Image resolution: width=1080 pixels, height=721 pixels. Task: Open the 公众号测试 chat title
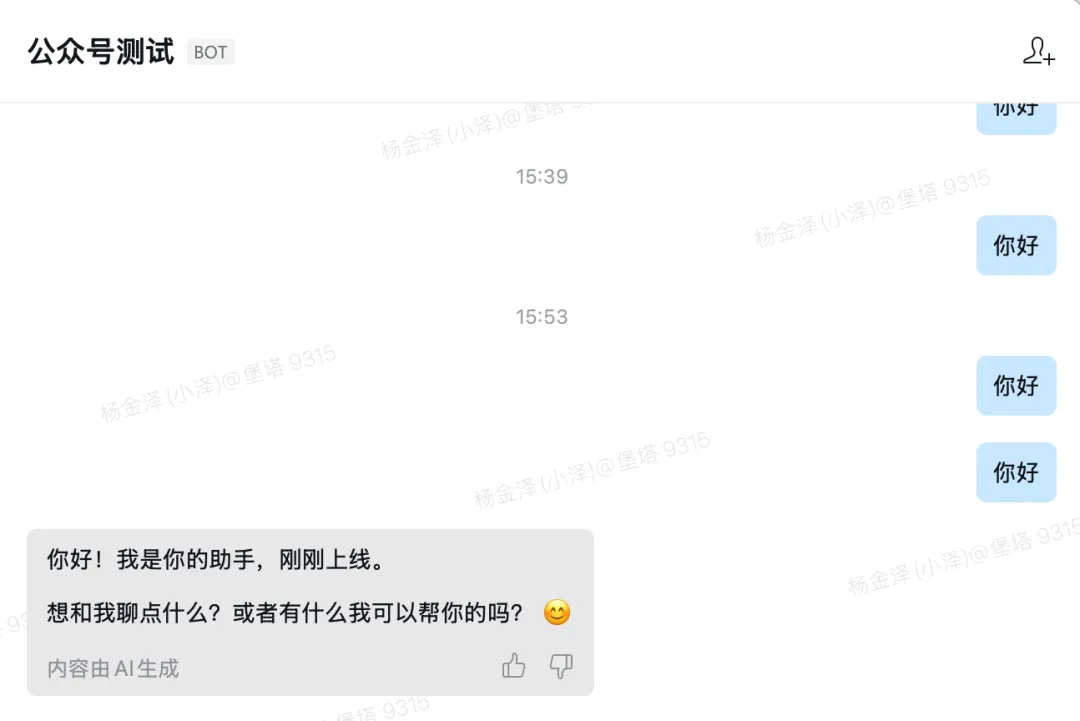tap(101, 52)
